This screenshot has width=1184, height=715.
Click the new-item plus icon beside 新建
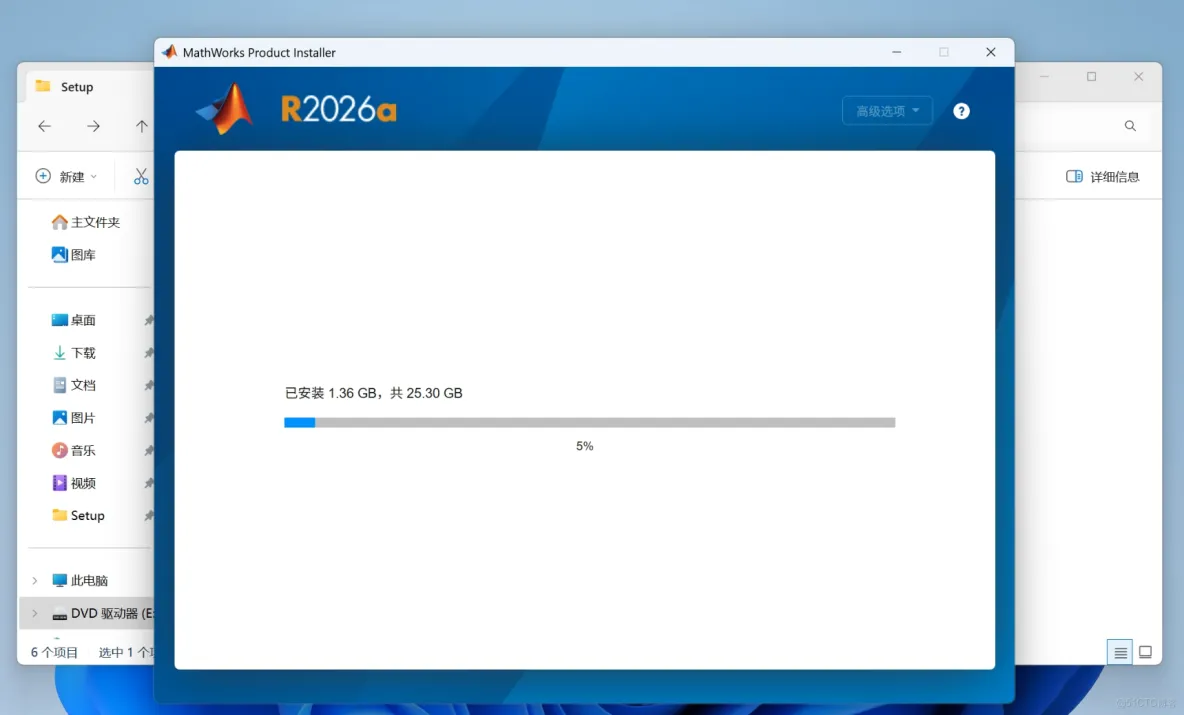click(x=43, y=177)
